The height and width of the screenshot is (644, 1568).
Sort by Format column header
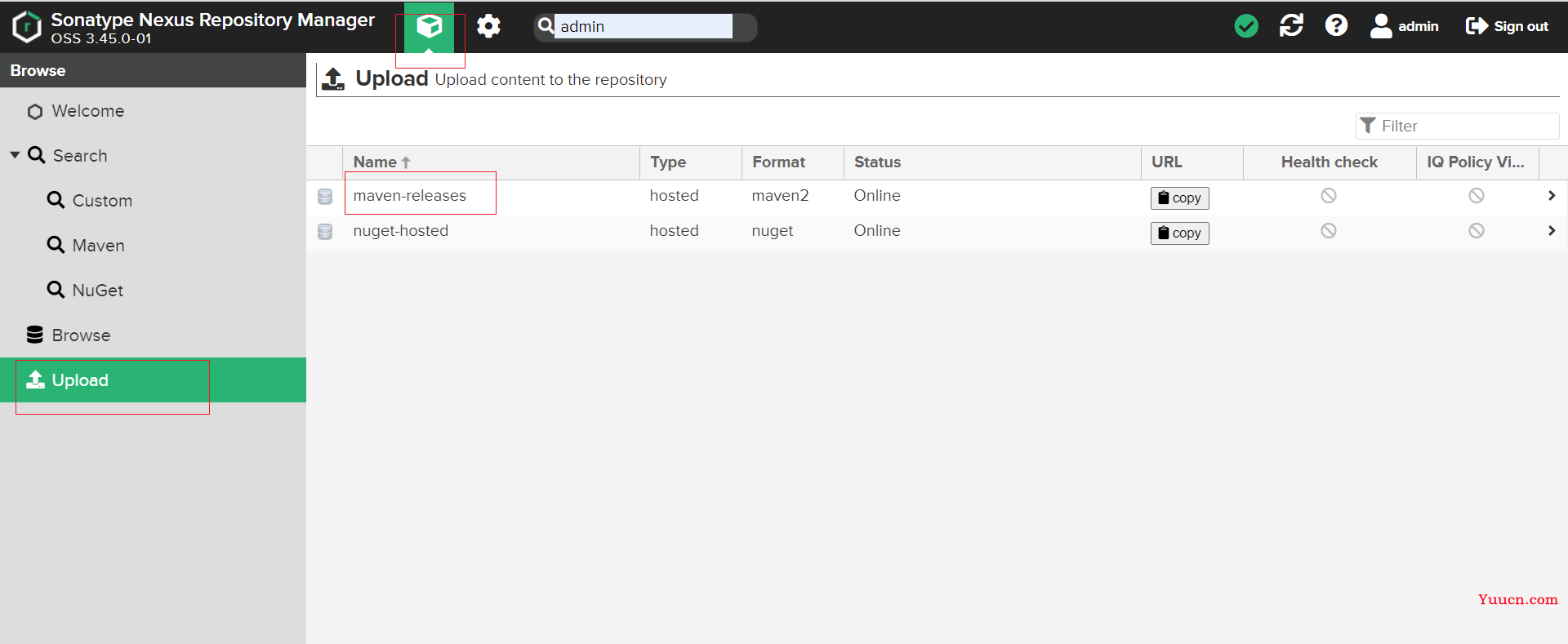pos(793,162)
